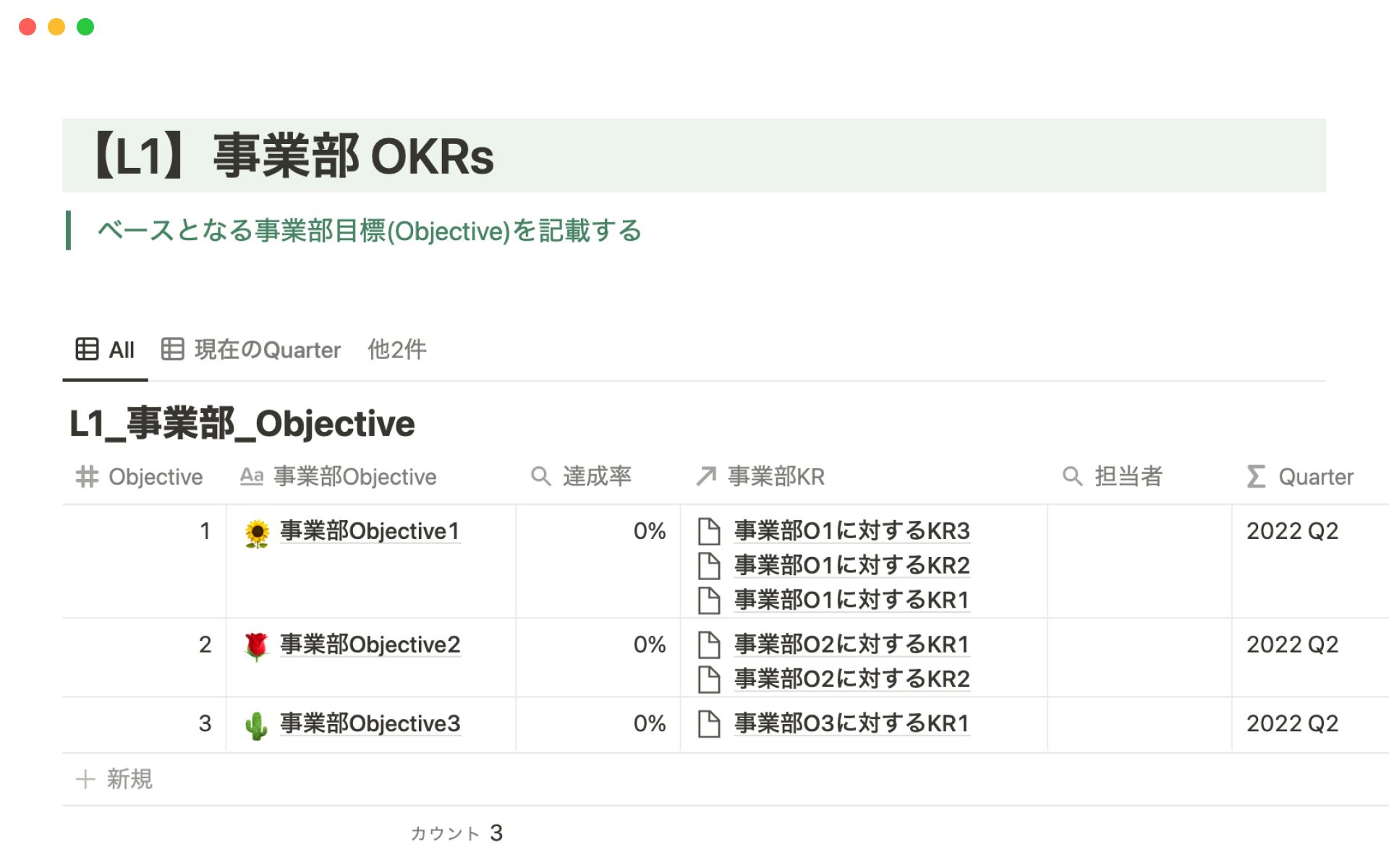Click the page icon beside 事業部O3に対するKR1
Viewport: 1389px width, 868px height.
[x=709, y=723]
